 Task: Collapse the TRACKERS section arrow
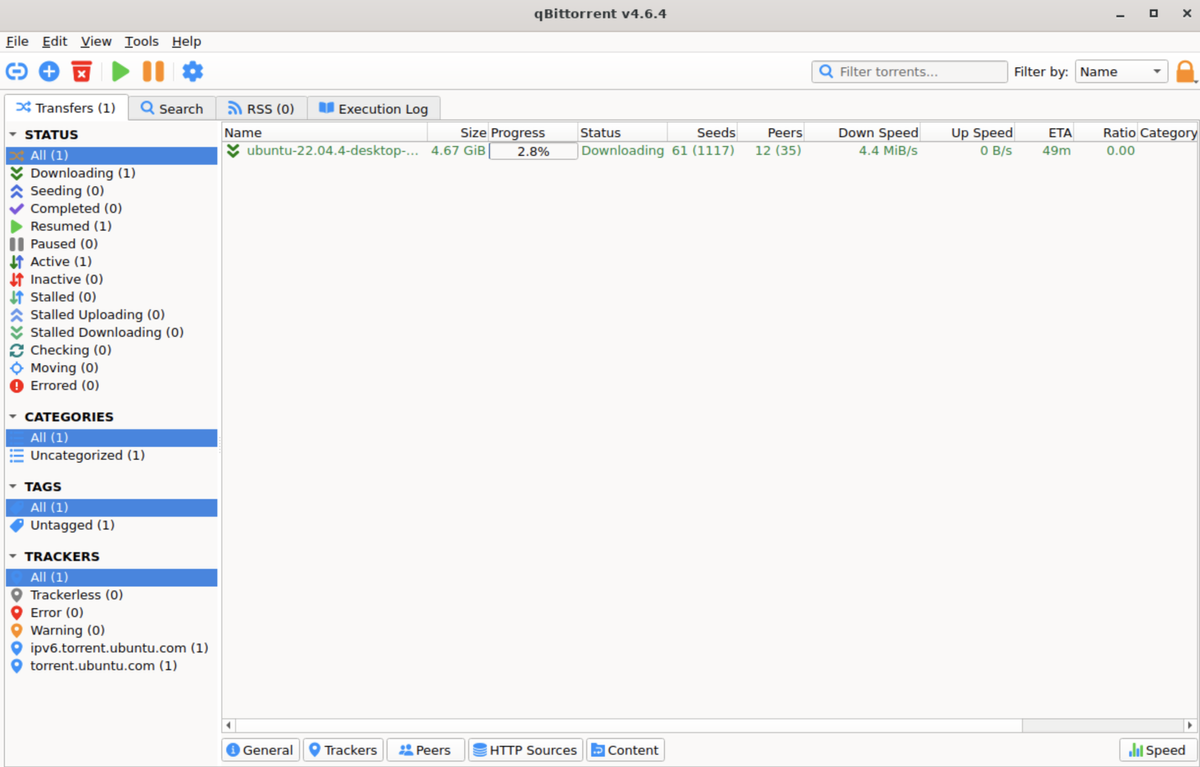(x=13, y=557)
